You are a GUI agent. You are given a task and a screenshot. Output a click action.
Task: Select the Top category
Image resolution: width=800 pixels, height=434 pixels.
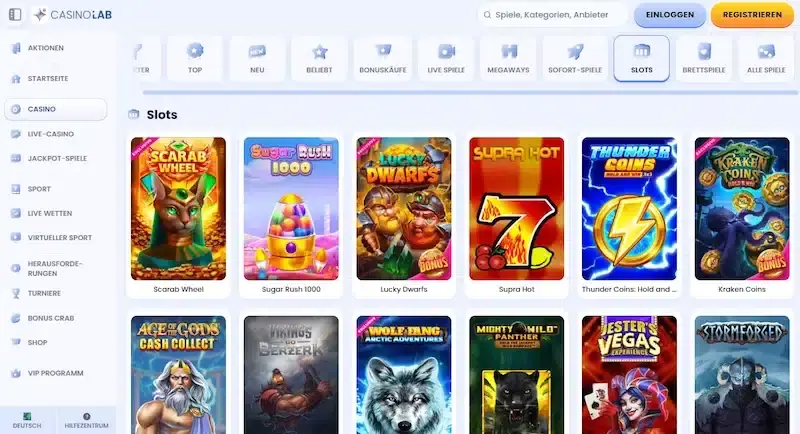[x=195, y=59]
